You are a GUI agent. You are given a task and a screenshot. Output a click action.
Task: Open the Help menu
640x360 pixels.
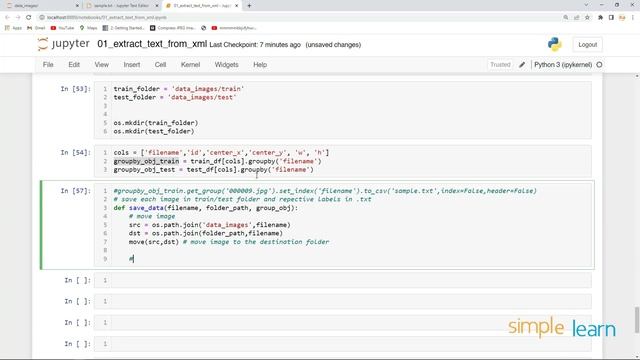260,65
